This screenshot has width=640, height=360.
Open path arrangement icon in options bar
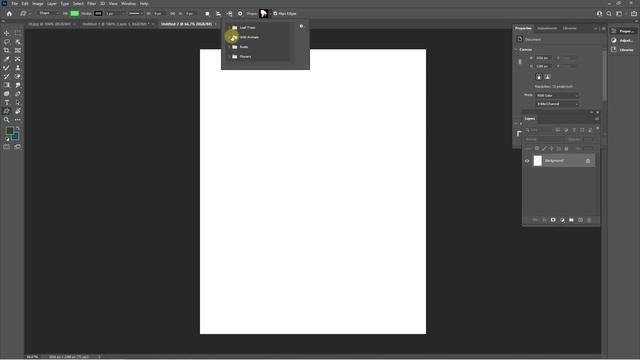(229, 13)
